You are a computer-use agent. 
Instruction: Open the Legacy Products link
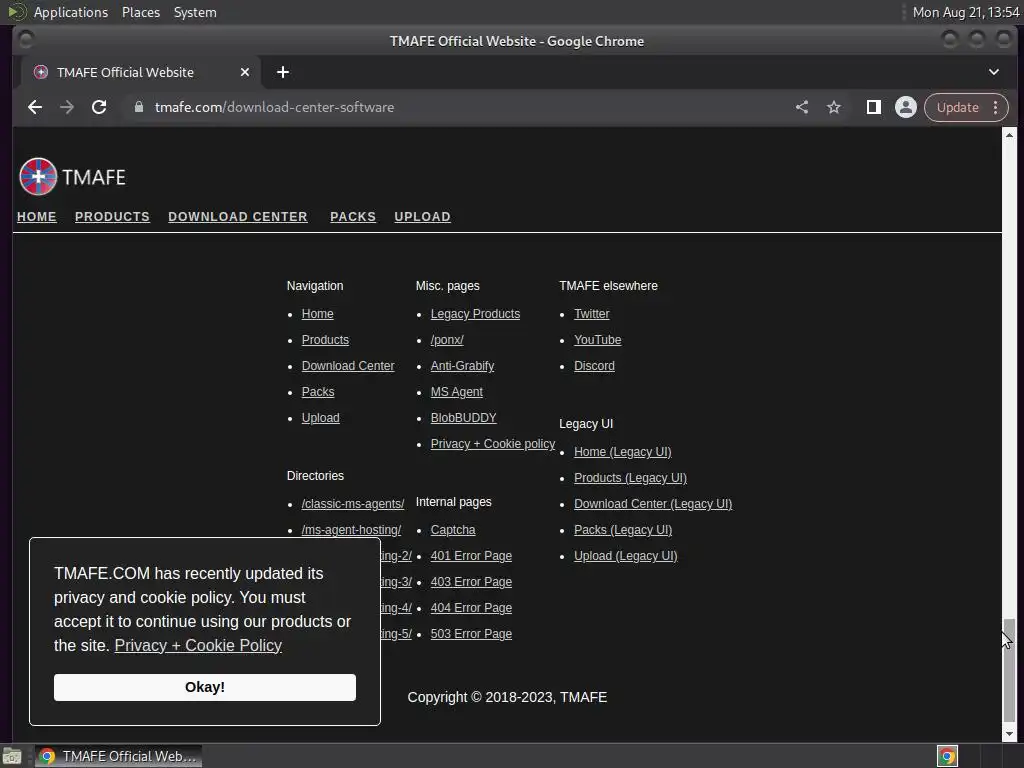475,313
